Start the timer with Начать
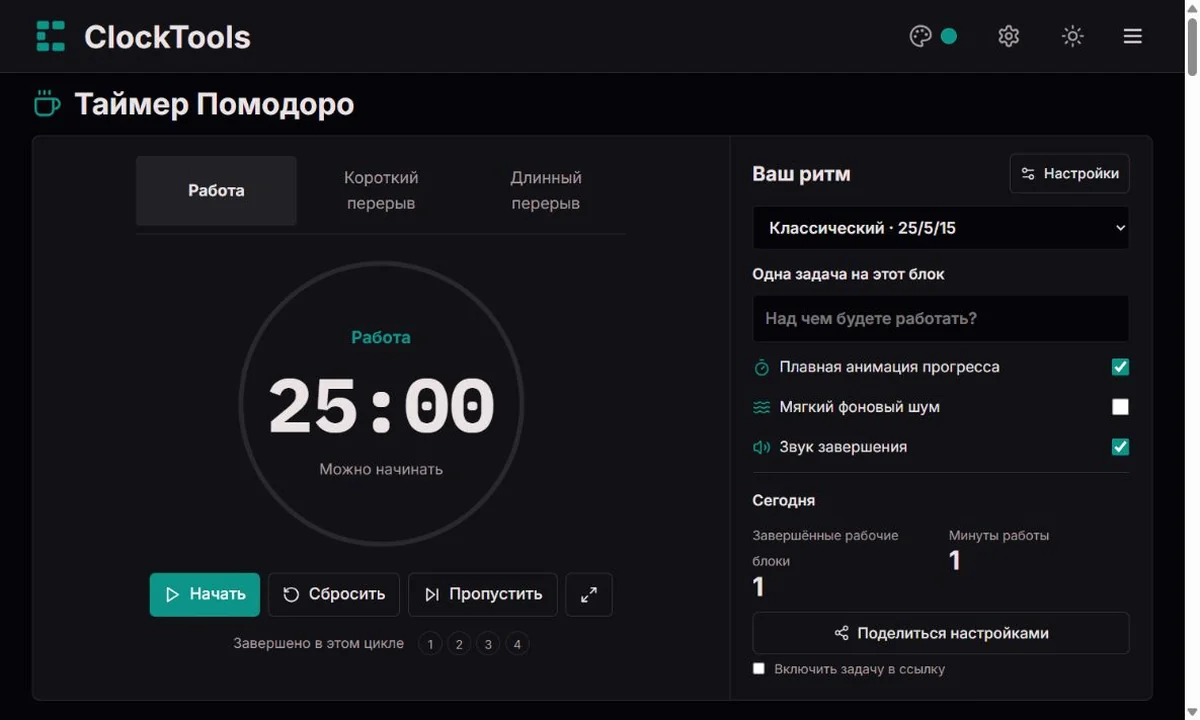This screenshot has height=720, width=1200. point(205,594)
